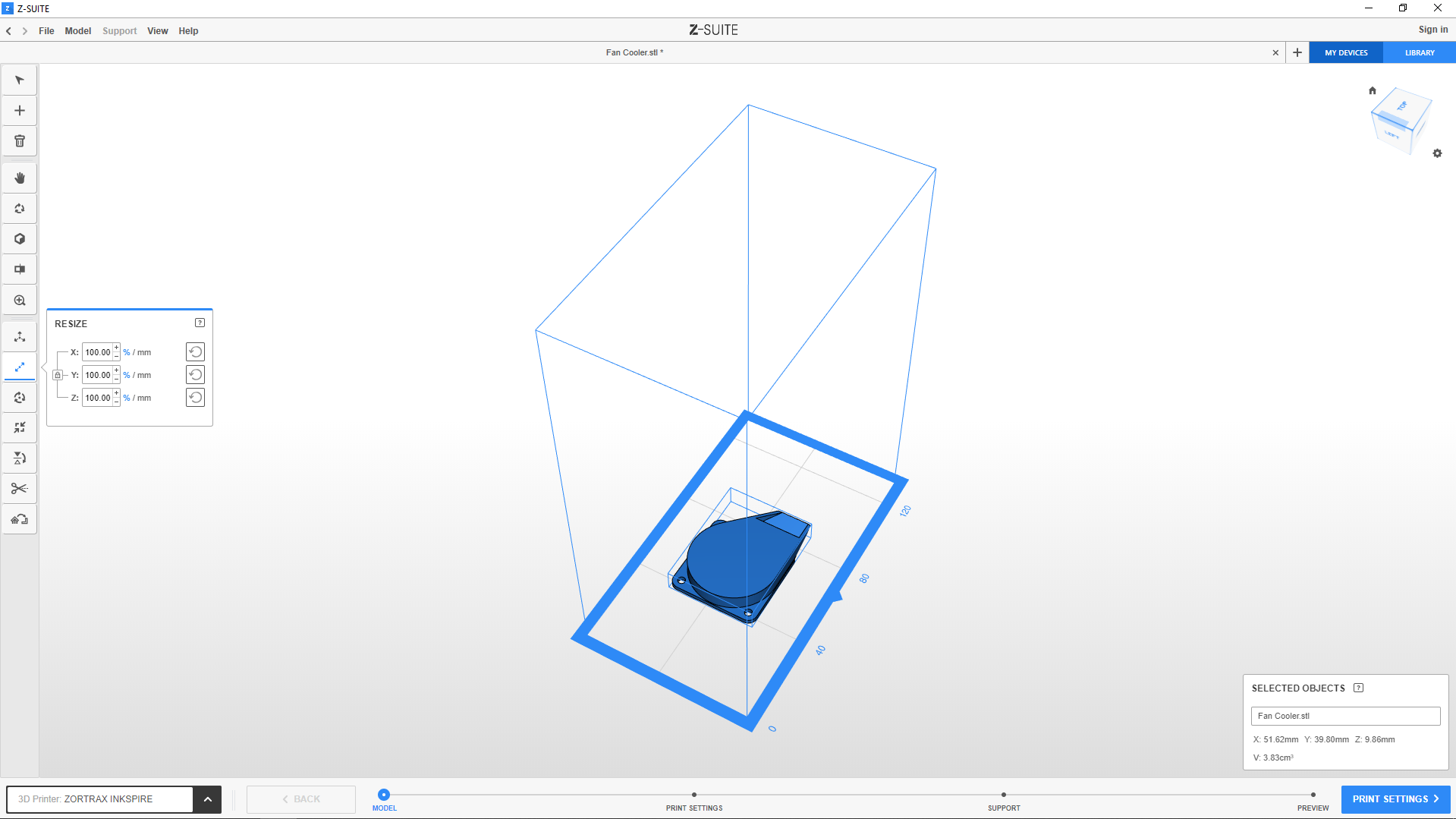Image resolution: width=1456 pixels, height=819 pixels.
Task: Click the home view icon near the cube
Action: [x=1372, y=90]
